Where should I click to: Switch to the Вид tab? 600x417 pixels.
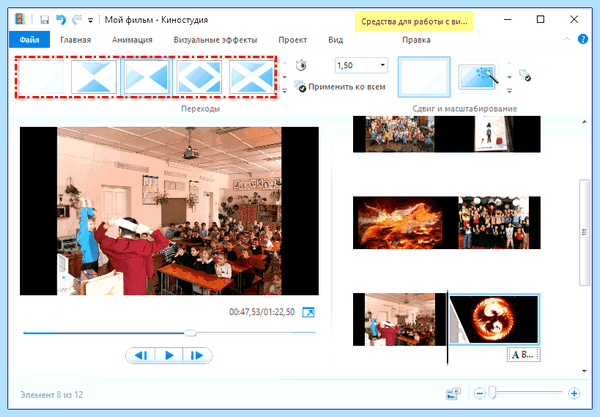pyautogui.click(x=336, y=40)
